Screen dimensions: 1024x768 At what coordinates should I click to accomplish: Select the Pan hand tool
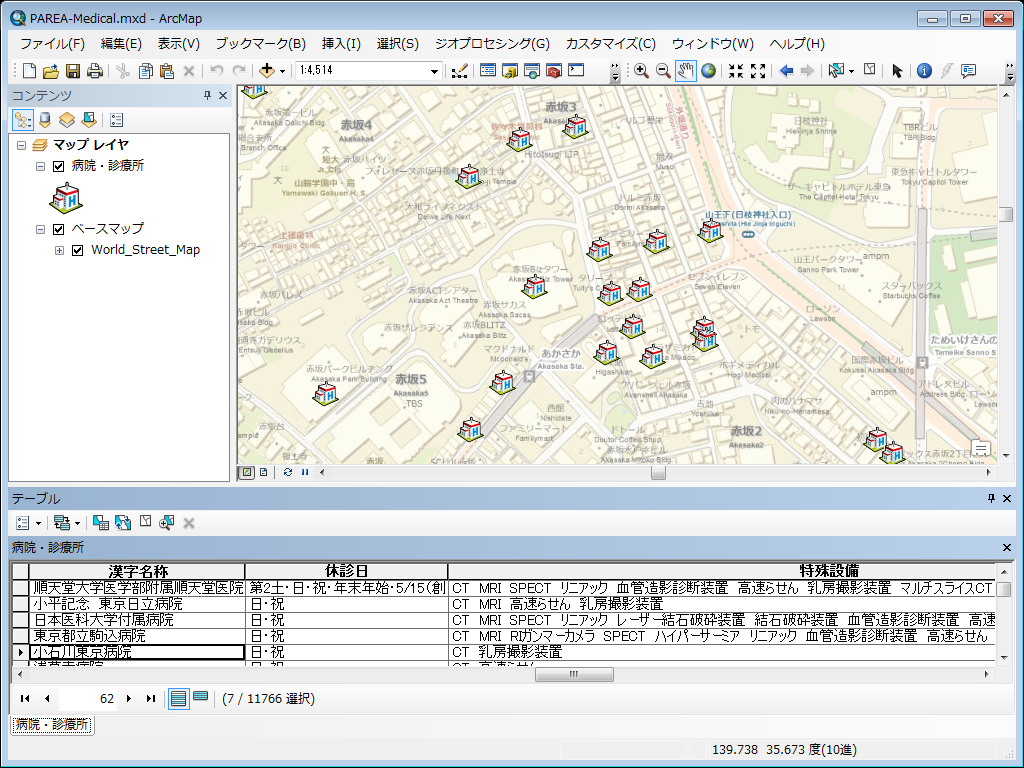[x=685, y=71]
